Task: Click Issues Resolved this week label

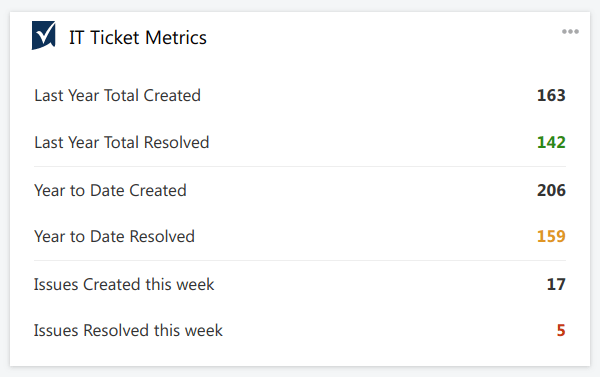Action: pos(128,330)
